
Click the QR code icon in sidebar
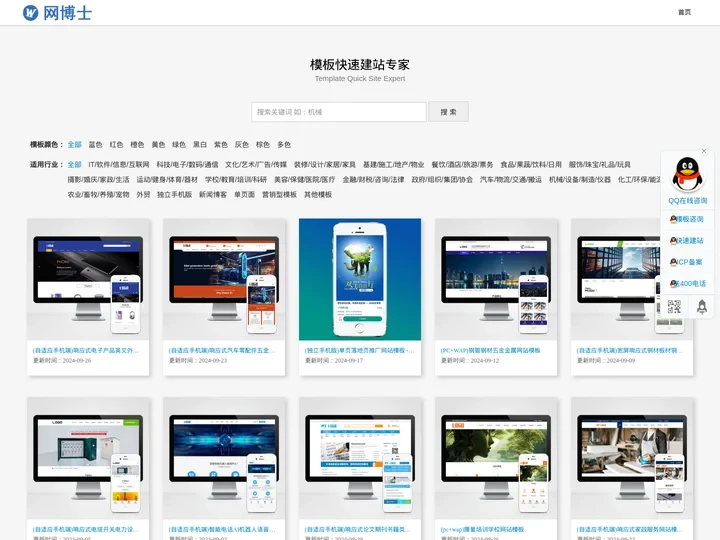(x=674, y=307)
